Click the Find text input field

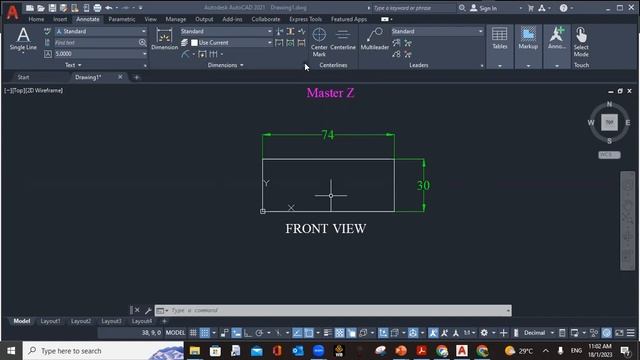[x=96, y=42]
